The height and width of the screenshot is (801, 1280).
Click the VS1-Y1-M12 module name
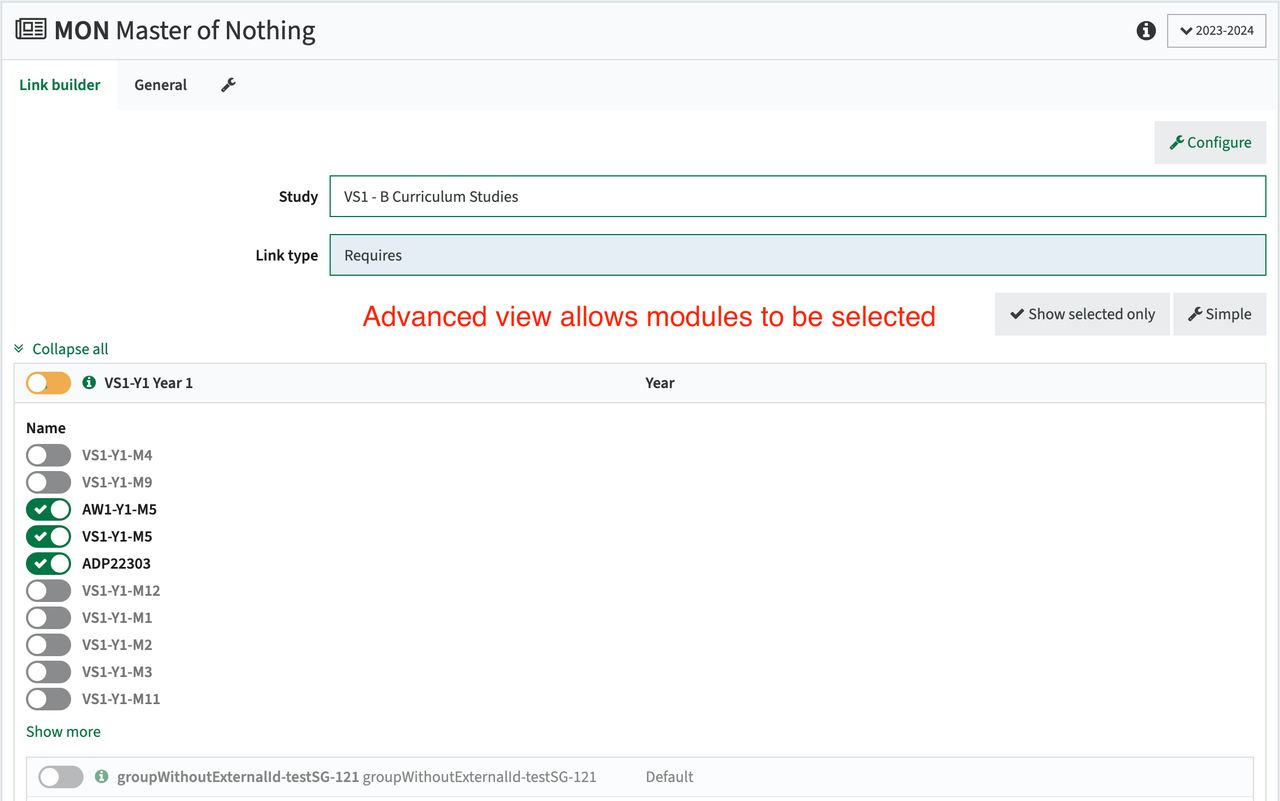coord(121,590)
